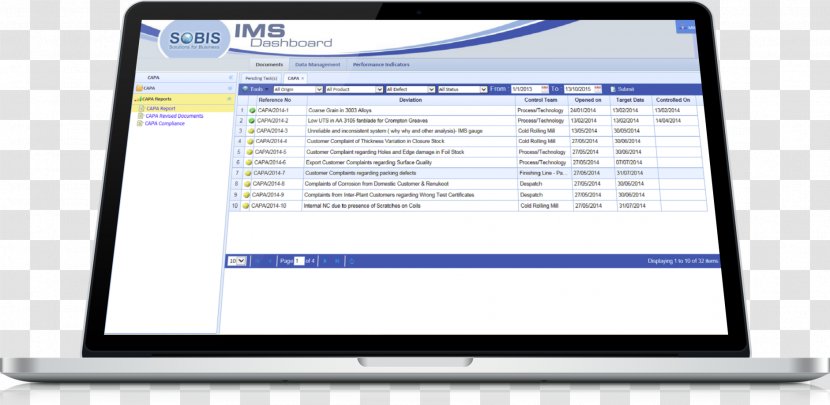The height and width of the screenshot is (405, 830).
Task: Go to the first page of results
Action: click(258, 261)
